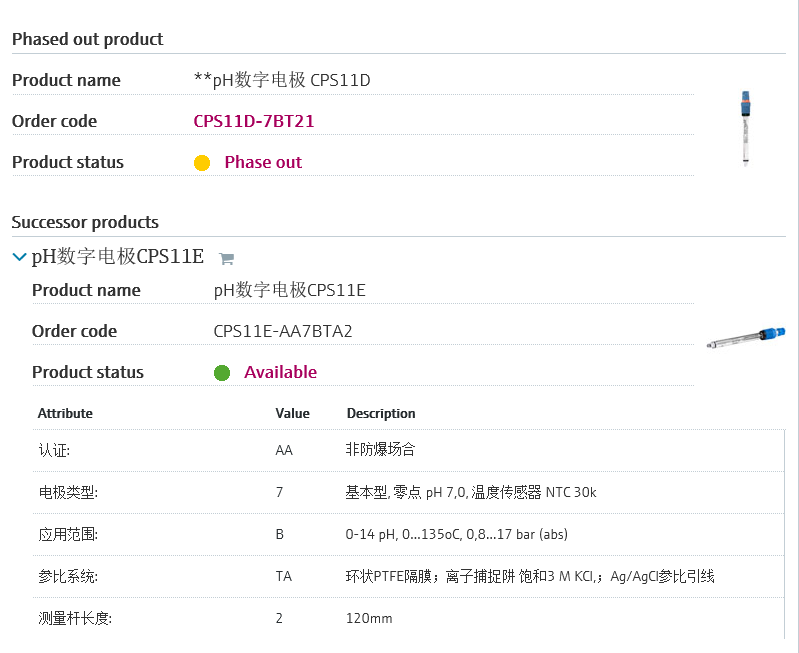Screen dimensions: 799x653
Task: Open the CPS11D vertical electrode product thumbnail
Action: (744, 128)
